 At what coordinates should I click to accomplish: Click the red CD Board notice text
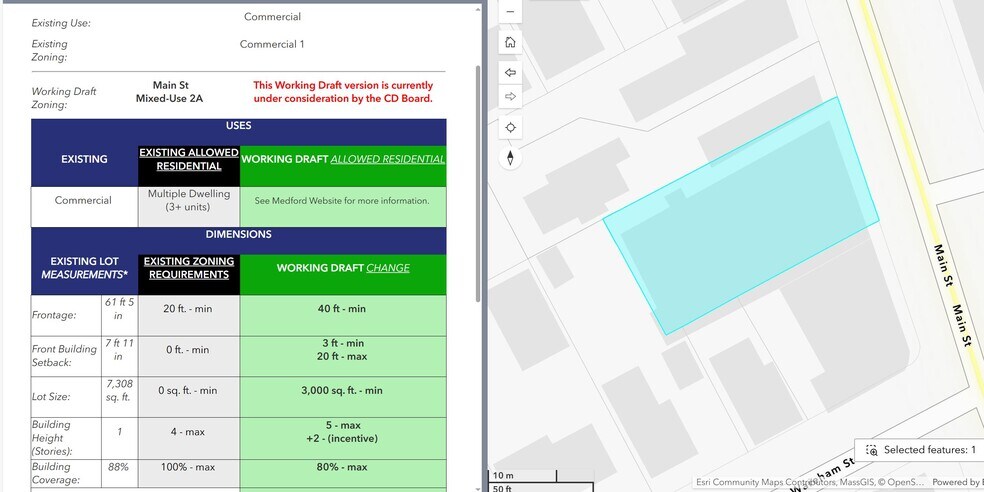pyautogui.click(x=343, y=92)
